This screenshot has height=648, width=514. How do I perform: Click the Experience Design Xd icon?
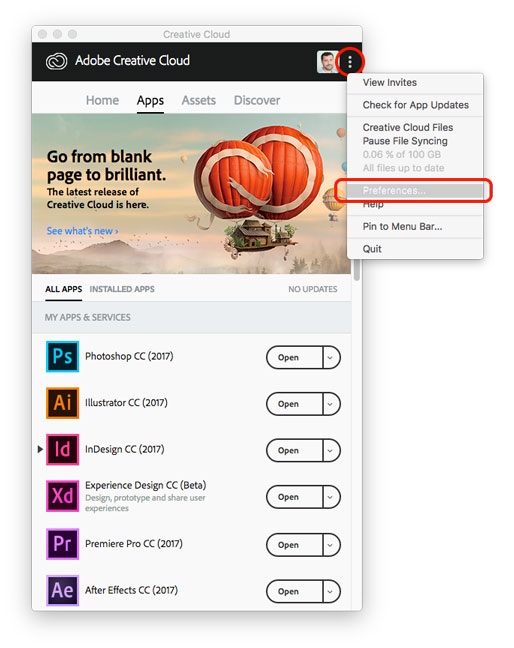pos(62,496)
